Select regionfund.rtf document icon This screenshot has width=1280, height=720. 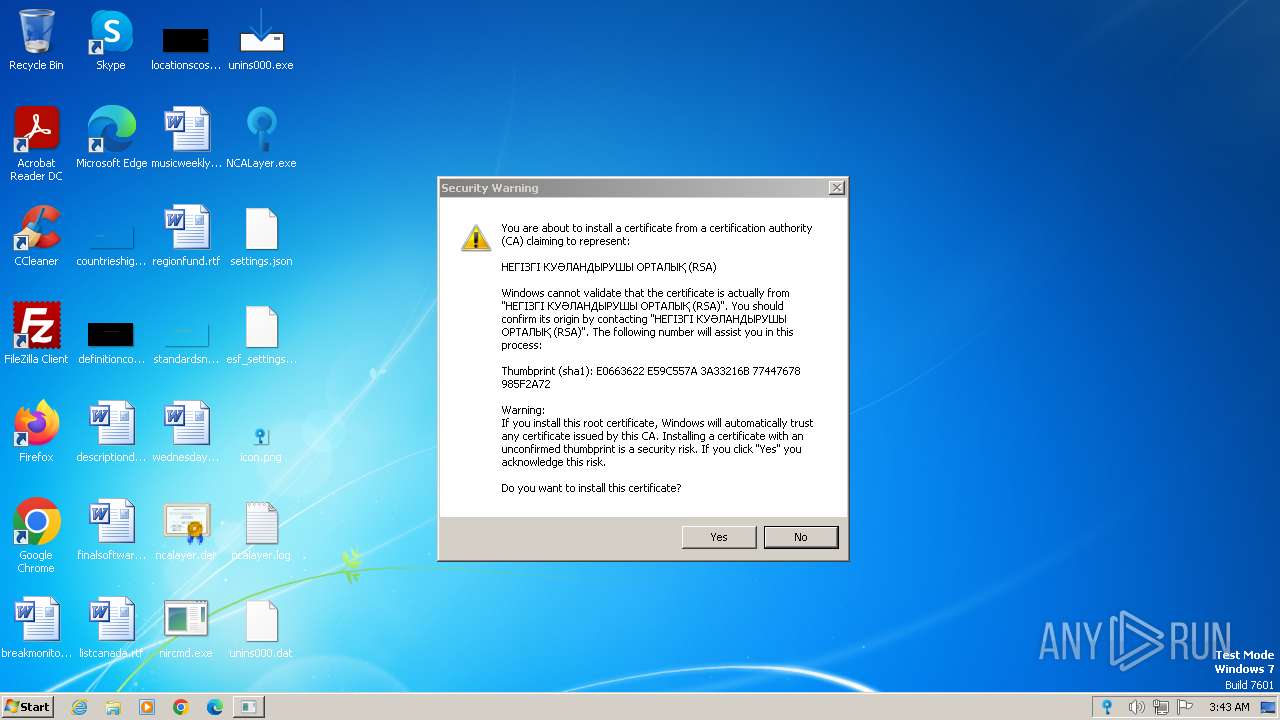tap(186, 237)
